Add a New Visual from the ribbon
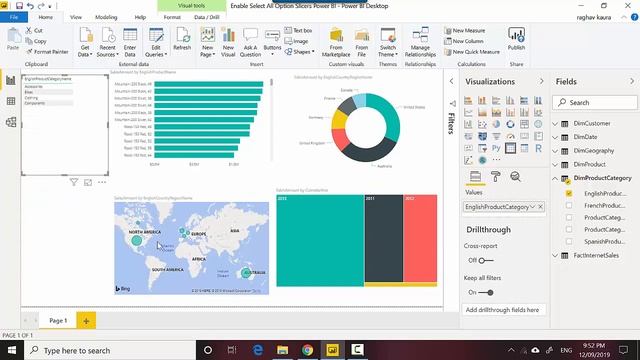Screen dimensions: 640x360 tap(228, 42)
